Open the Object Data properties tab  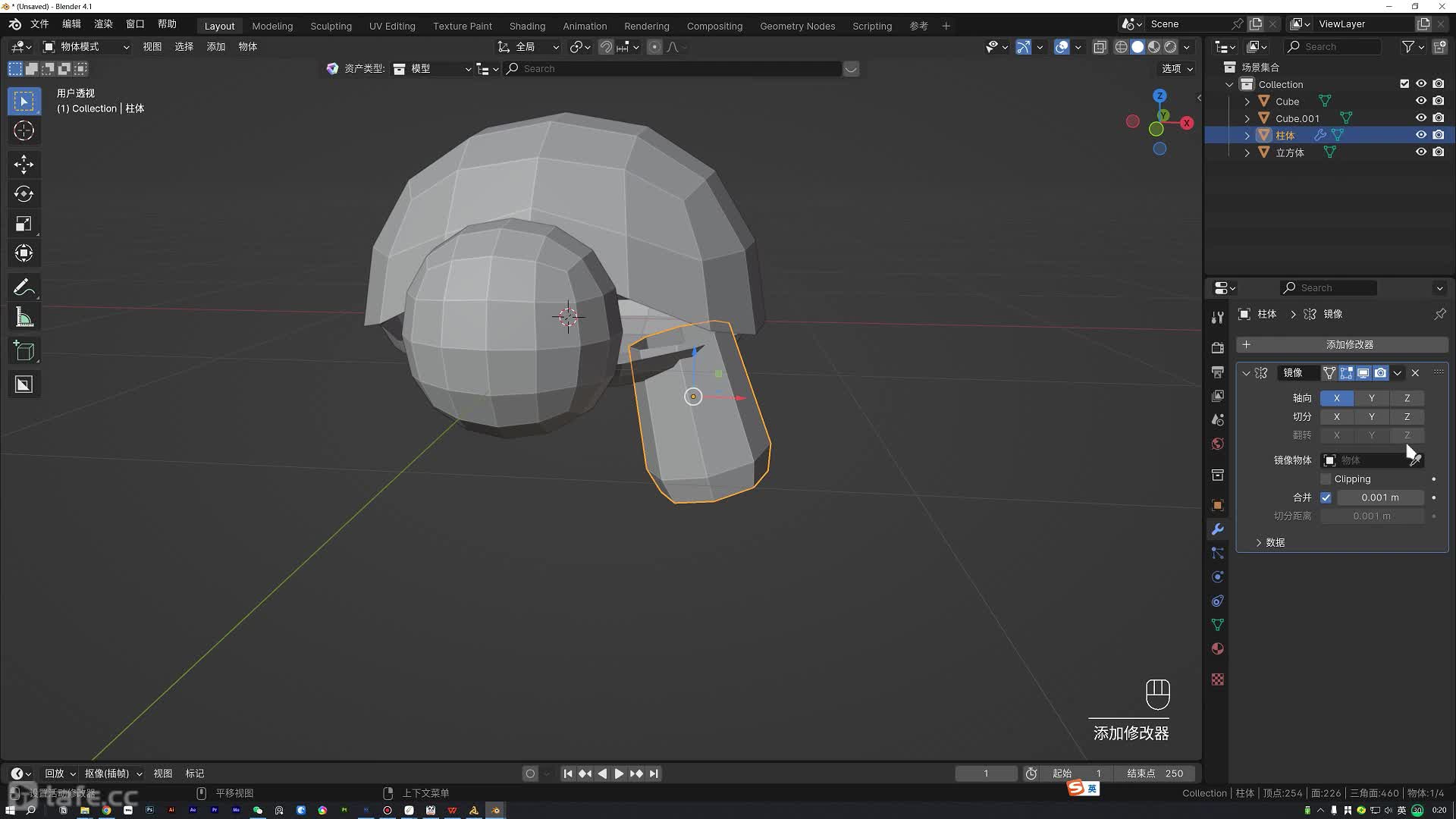click(1217, 625)
